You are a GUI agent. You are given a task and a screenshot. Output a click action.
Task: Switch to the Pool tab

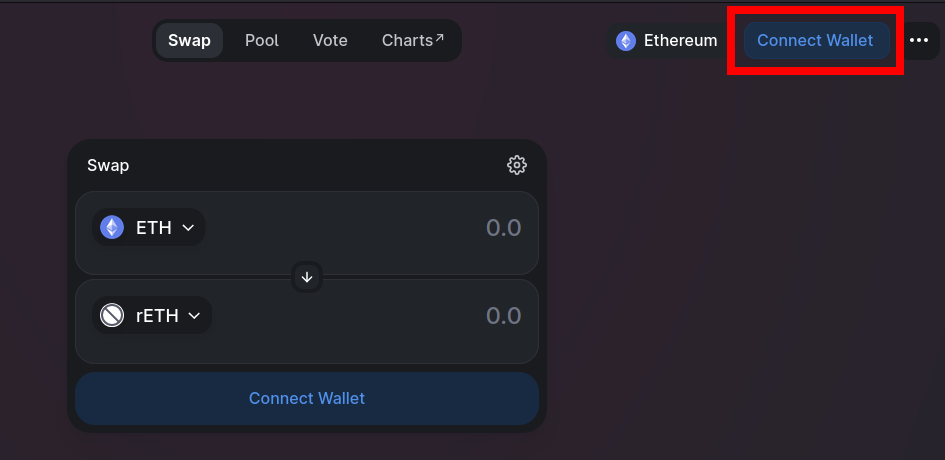(262, 41)
